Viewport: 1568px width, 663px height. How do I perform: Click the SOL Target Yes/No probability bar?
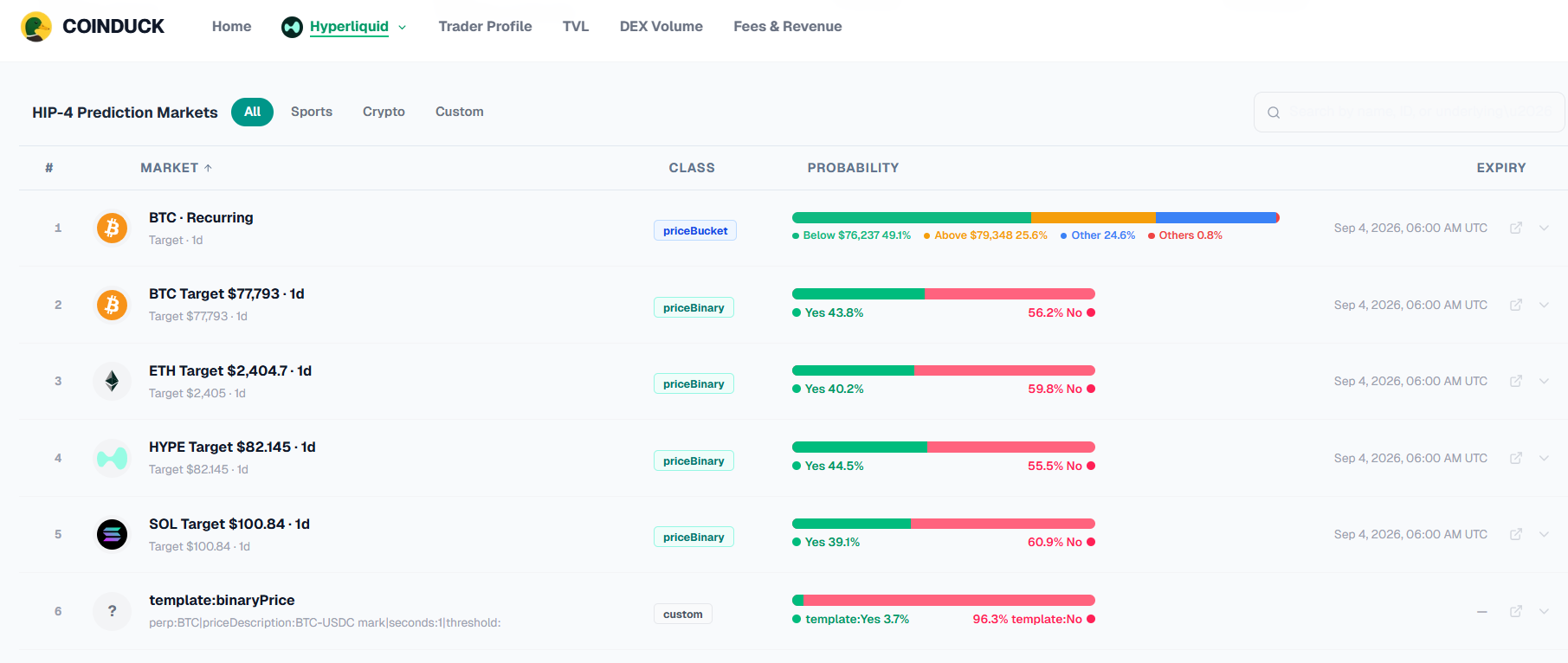tap(944, 524)
